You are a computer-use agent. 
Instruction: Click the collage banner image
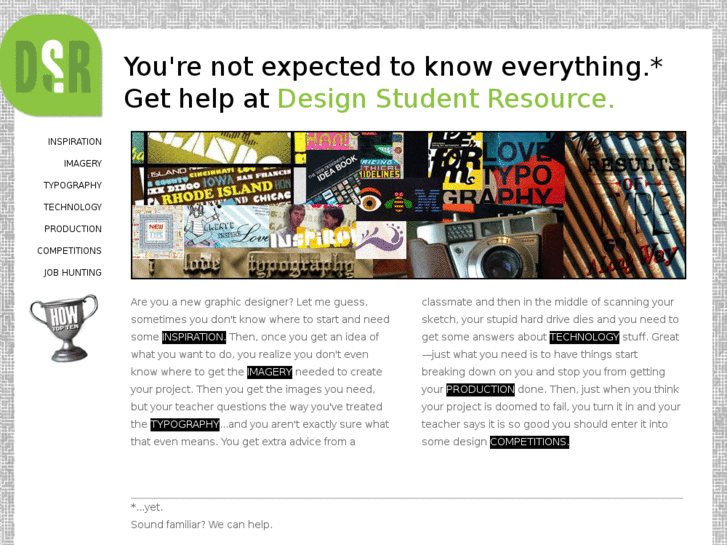[x=408, y=205]
